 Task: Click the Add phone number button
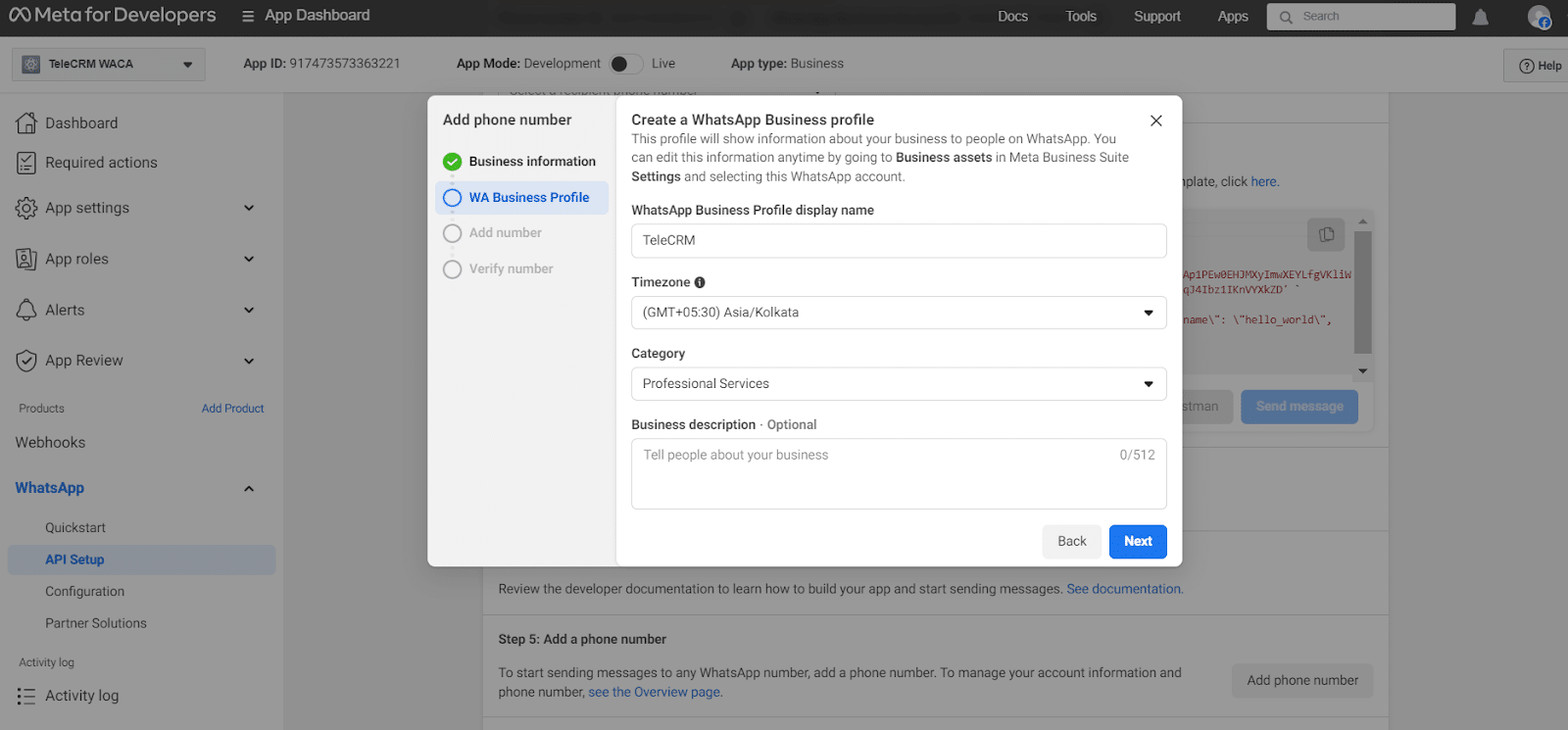1302,680
